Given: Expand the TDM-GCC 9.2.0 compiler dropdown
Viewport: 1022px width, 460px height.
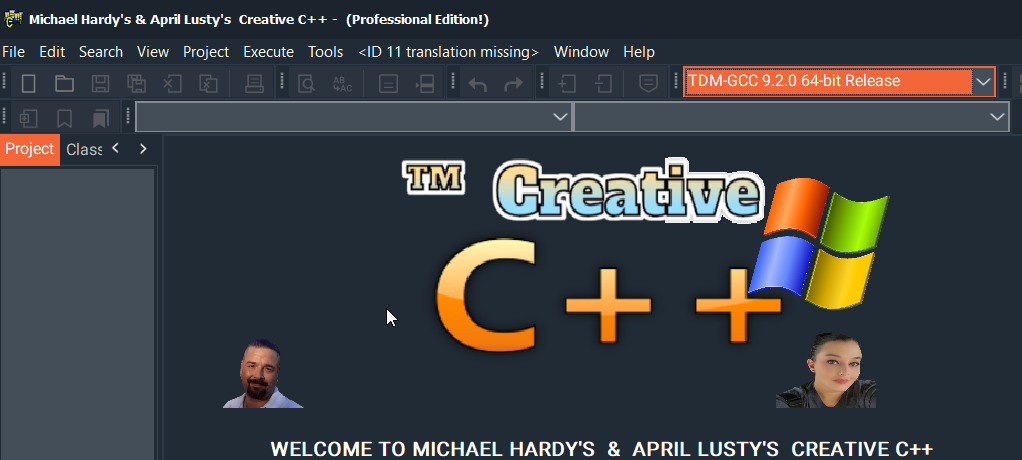Looking at the screenshot, I should (984, 81).
